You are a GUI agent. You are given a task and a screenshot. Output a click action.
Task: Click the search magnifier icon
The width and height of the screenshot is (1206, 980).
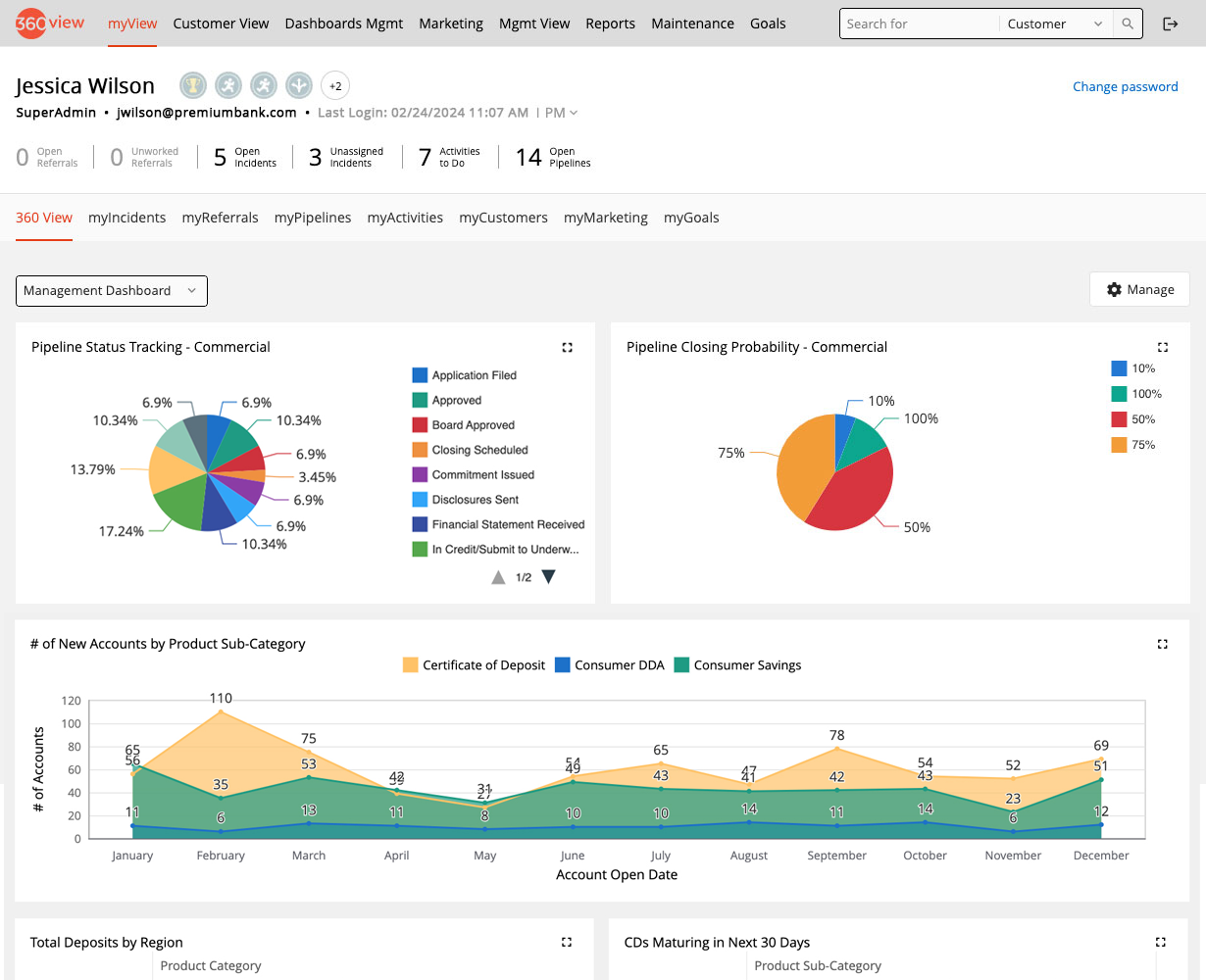click(1127, 23)
